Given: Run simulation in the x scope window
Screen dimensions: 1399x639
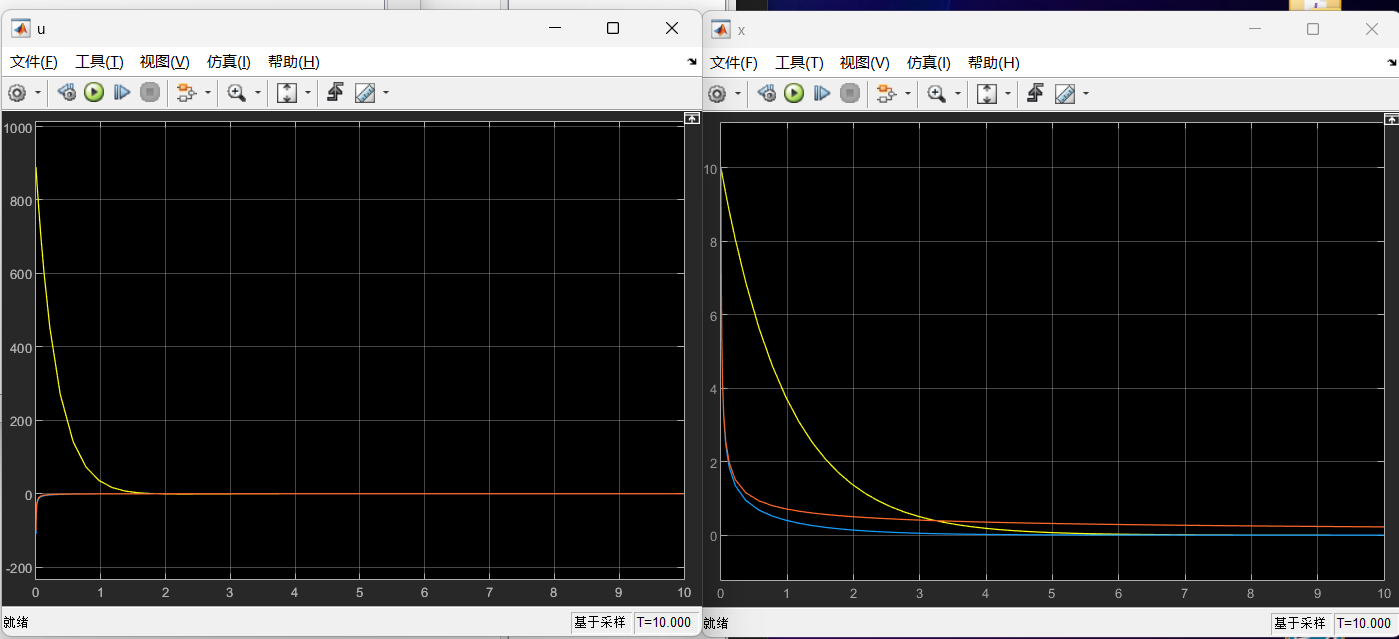Looking at the screenshot, I should point(794,94).
